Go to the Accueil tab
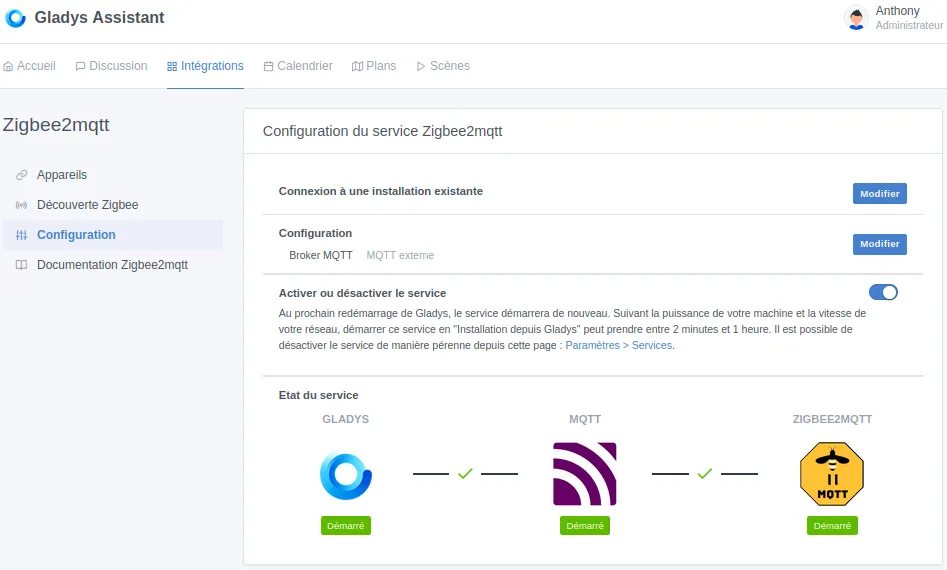The height and width of the screenshot is (570, 947). click(x=30, y=66)
